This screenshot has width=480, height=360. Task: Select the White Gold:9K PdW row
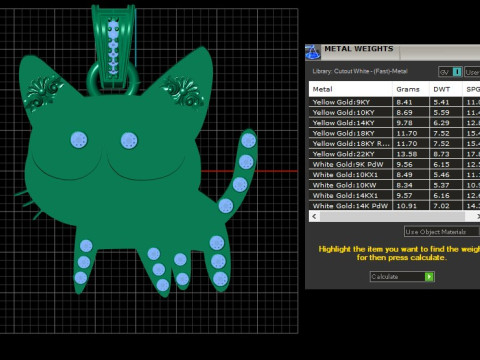click(x=394, y=164)
